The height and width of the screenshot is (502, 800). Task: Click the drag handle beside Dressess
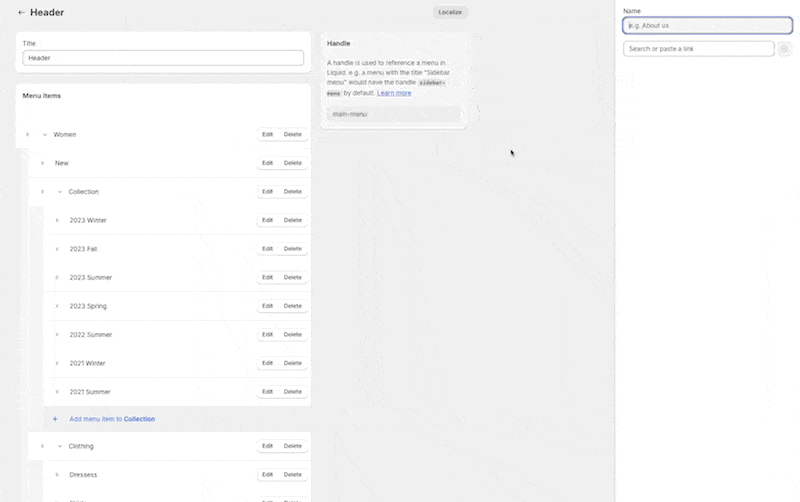click(x=57, y=475)
